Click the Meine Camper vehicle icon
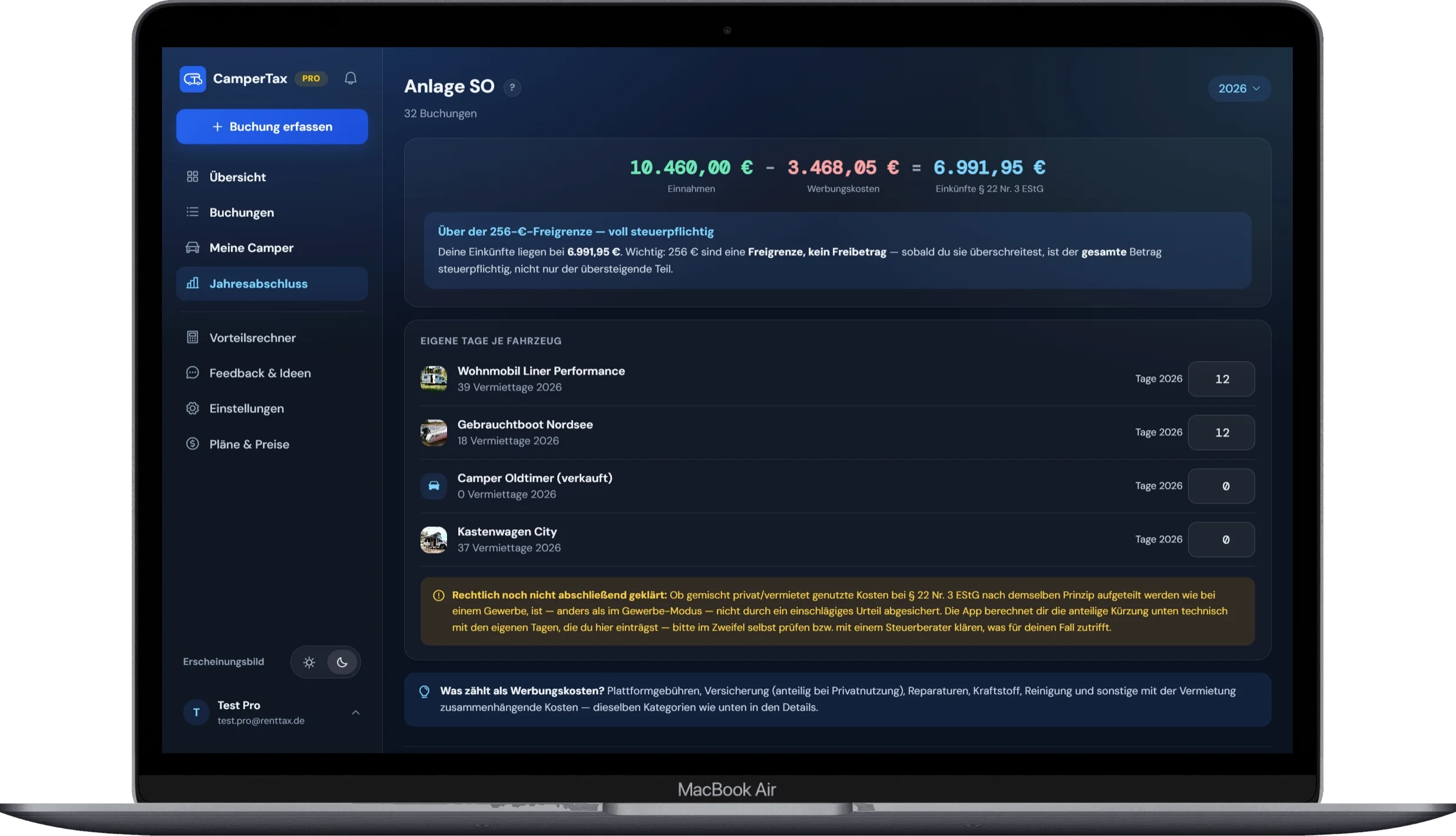The height and width of the screenshot is (836, 1456). coord(193,247)
